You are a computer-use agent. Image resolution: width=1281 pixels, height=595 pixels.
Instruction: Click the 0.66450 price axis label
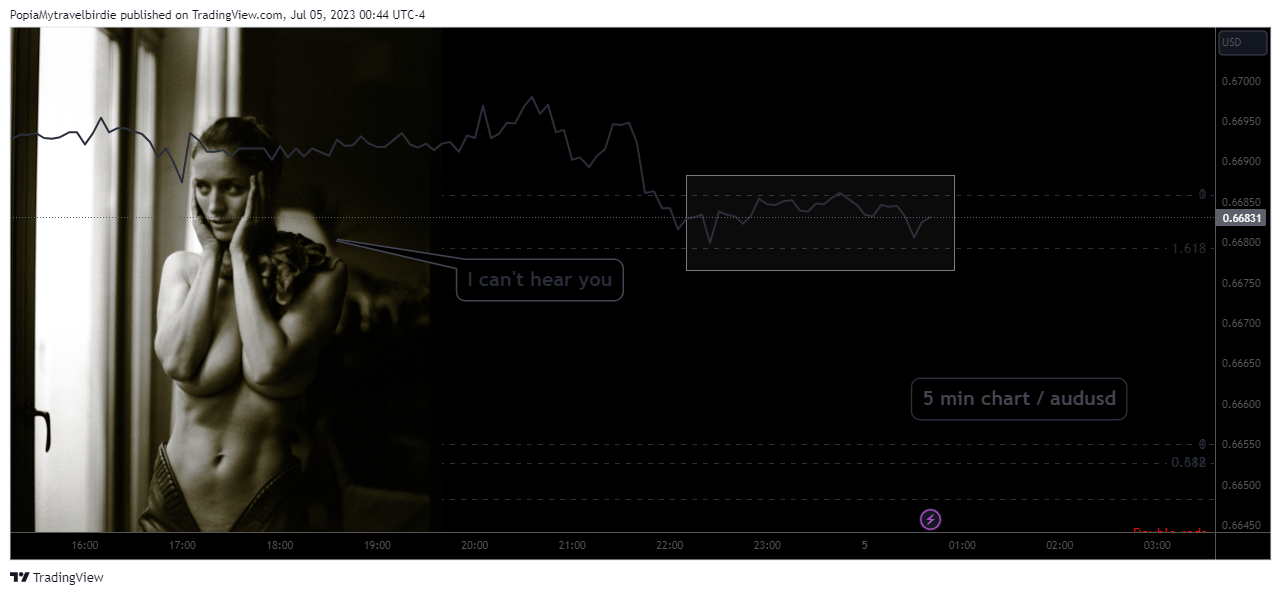[x=1243, y=525]
